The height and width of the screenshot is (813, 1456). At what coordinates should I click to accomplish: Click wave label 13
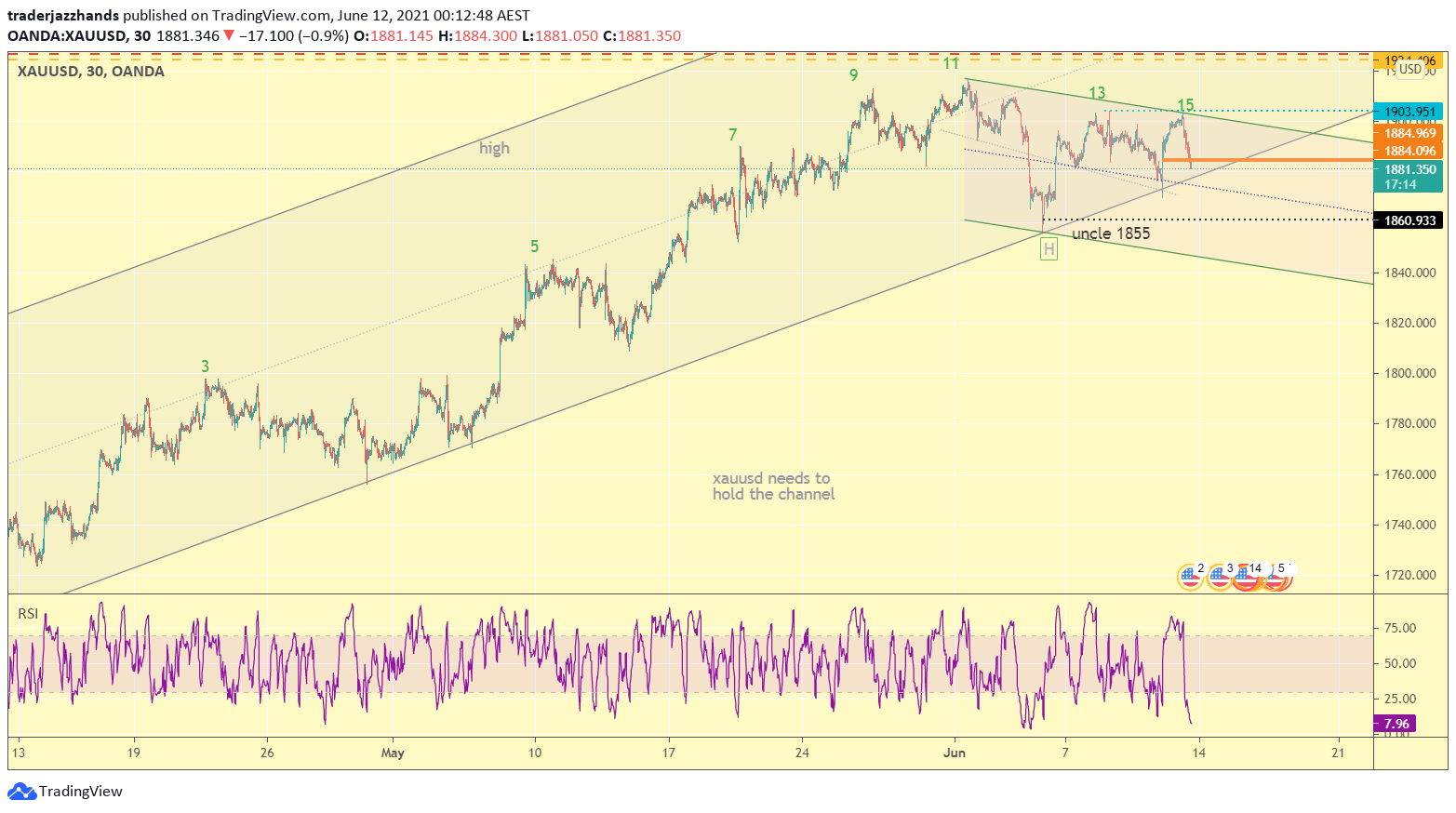[1097, 93]
